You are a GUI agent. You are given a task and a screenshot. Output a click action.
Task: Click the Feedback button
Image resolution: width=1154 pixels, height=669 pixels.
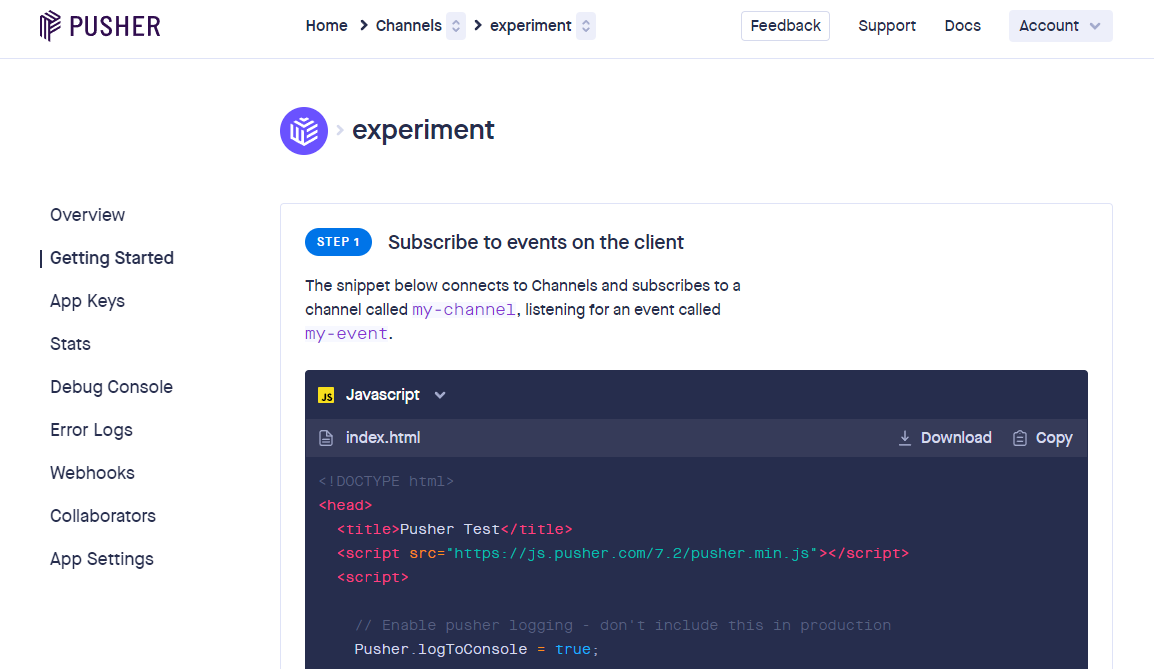(x=785, y=26)
